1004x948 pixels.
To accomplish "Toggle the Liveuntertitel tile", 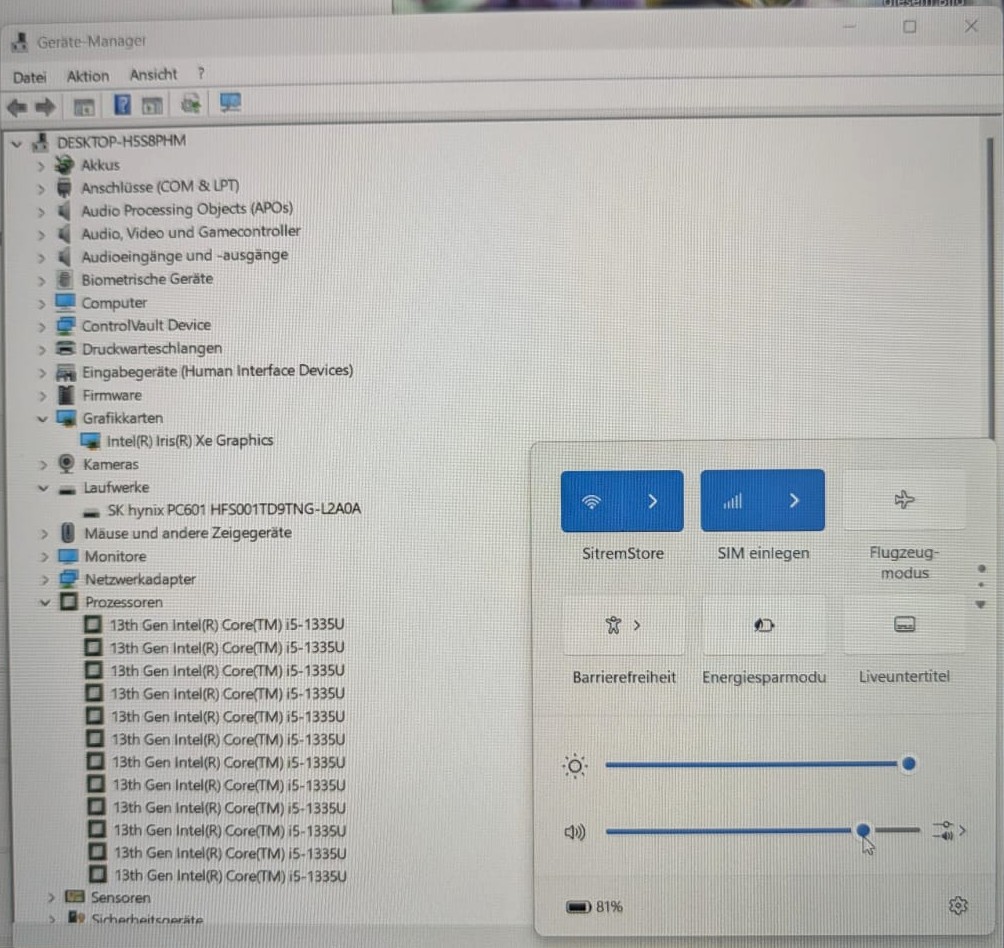I will coord(904,624).
